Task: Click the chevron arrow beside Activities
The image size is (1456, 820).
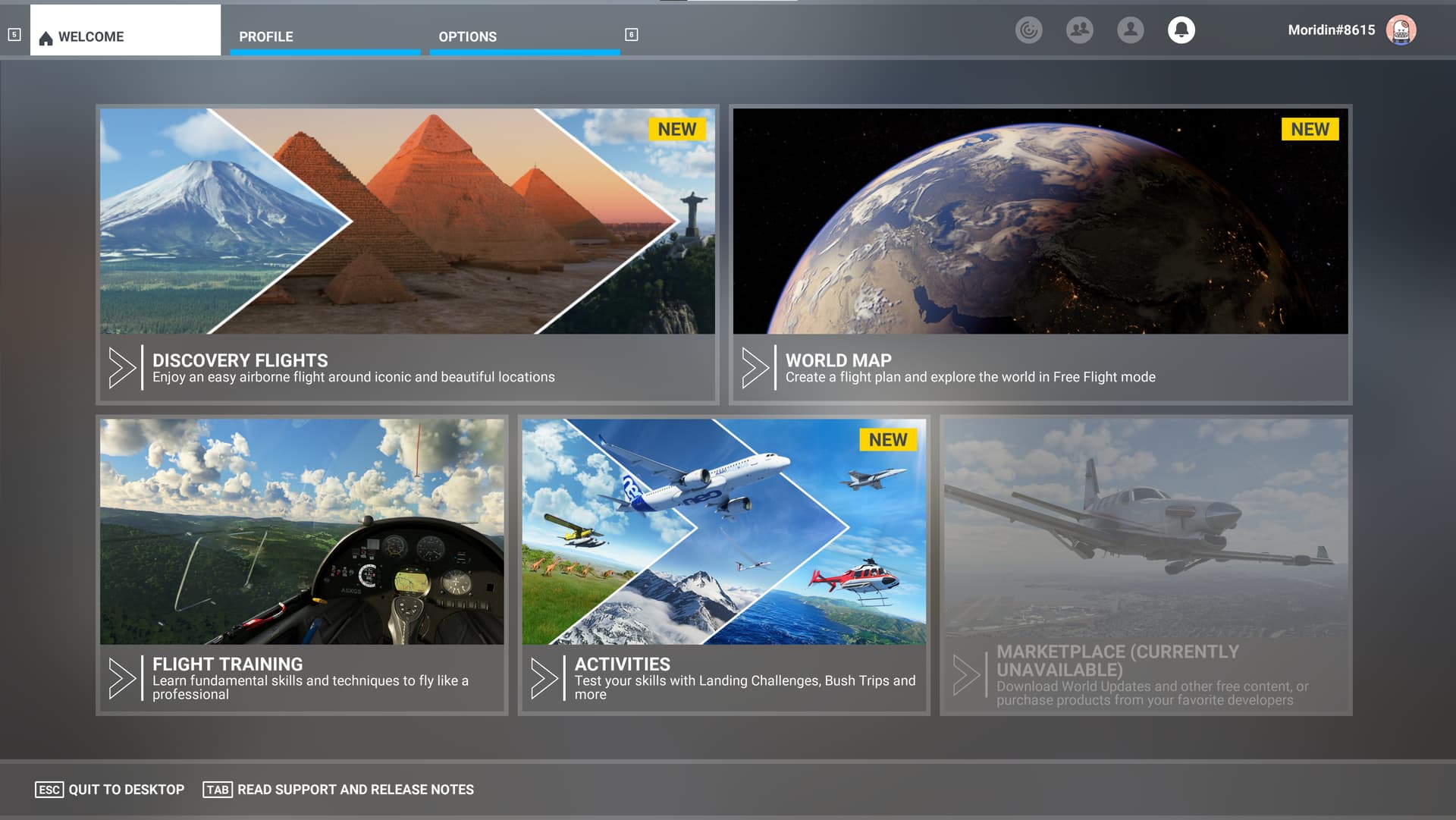Action: pos(544,678)
